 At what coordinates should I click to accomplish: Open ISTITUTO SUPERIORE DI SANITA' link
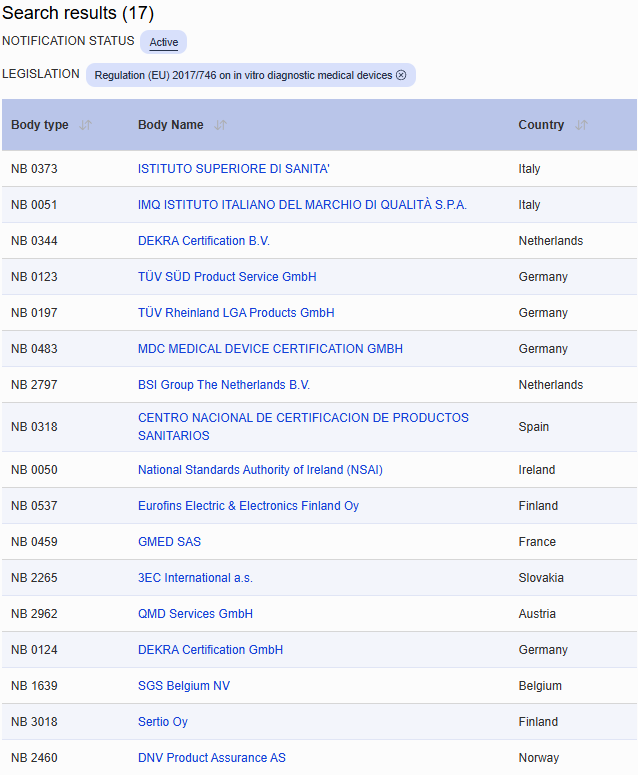[234, 169]
